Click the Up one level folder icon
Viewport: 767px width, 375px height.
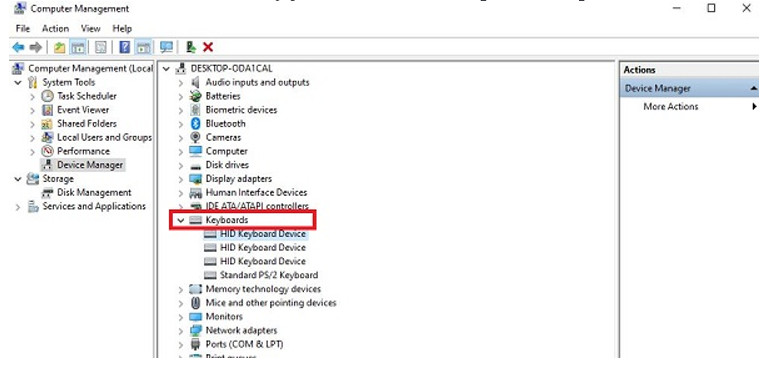60,47
